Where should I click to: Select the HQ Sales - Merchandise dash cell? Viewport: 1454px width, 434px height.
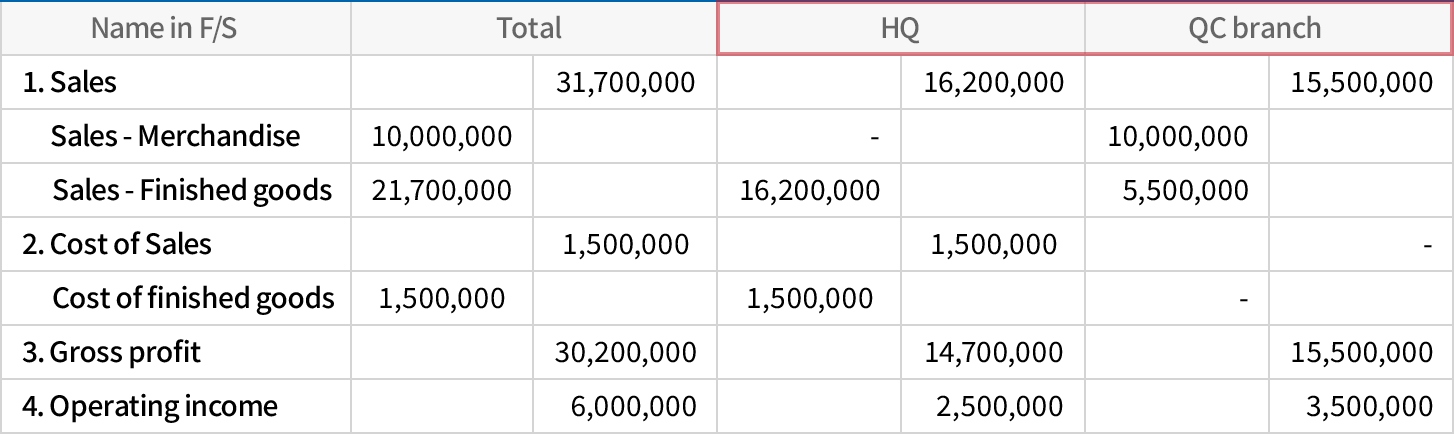point(873,136)
